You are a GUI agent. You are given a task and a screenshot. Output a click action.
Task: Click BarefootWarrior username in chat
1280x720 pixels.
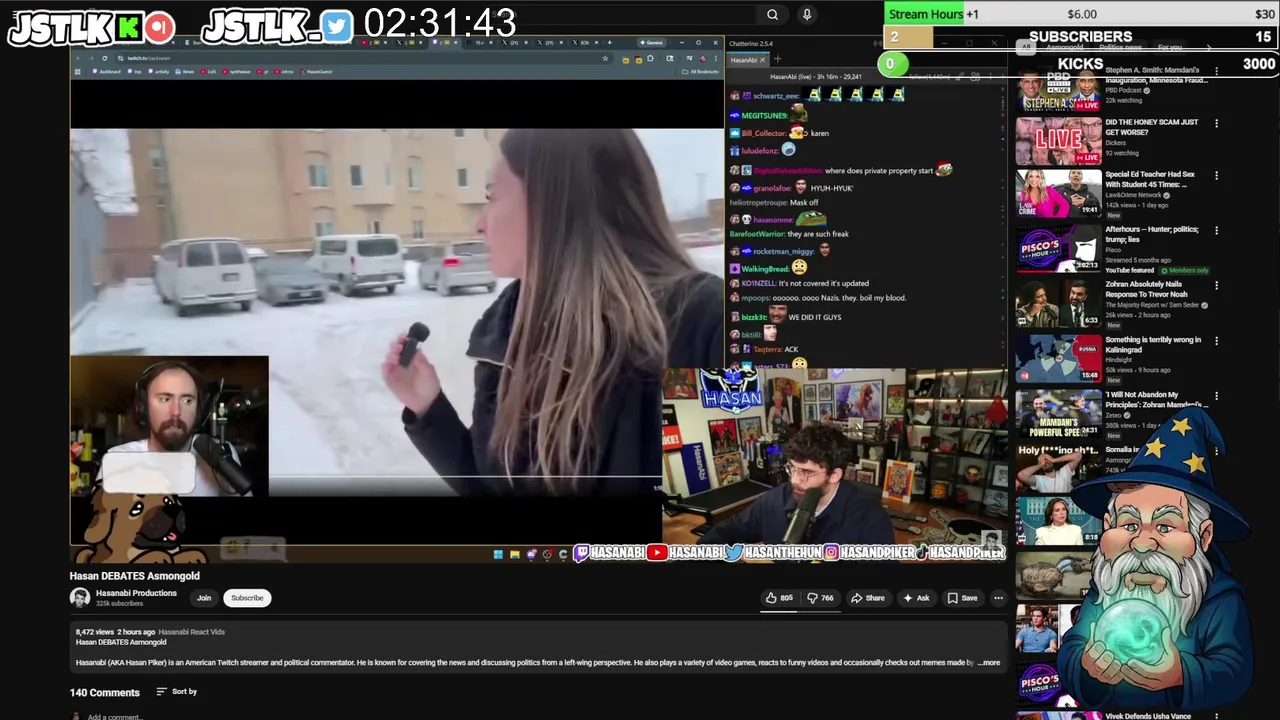pos(758,234)
